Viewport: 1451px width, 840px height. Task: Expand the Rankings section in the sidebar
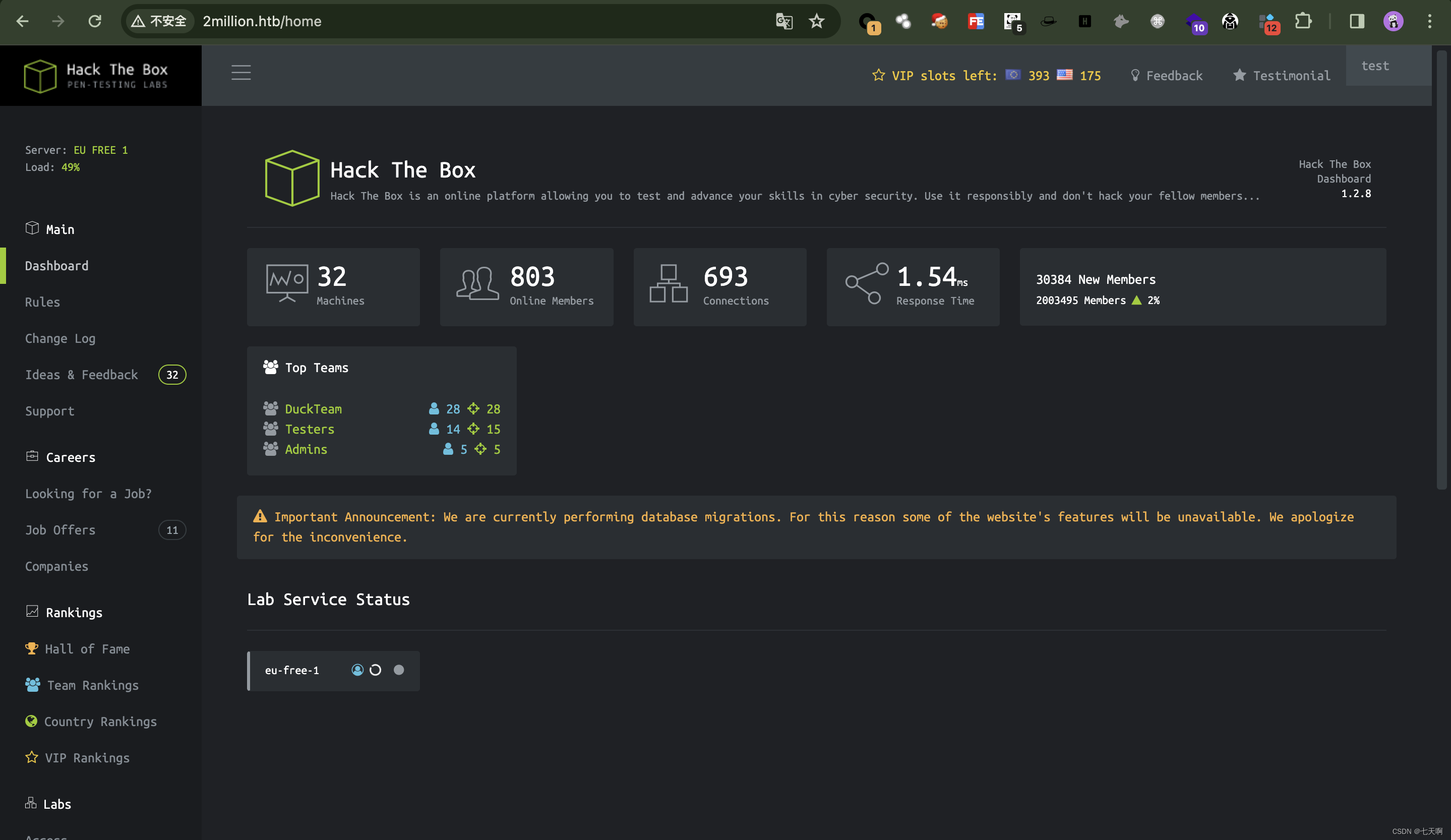[73, 612]
